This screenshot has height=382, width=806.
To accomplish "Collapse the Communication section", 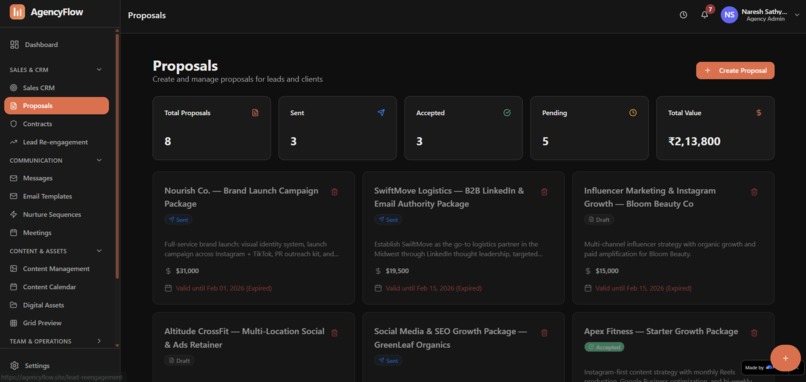I will click(99, 160).
